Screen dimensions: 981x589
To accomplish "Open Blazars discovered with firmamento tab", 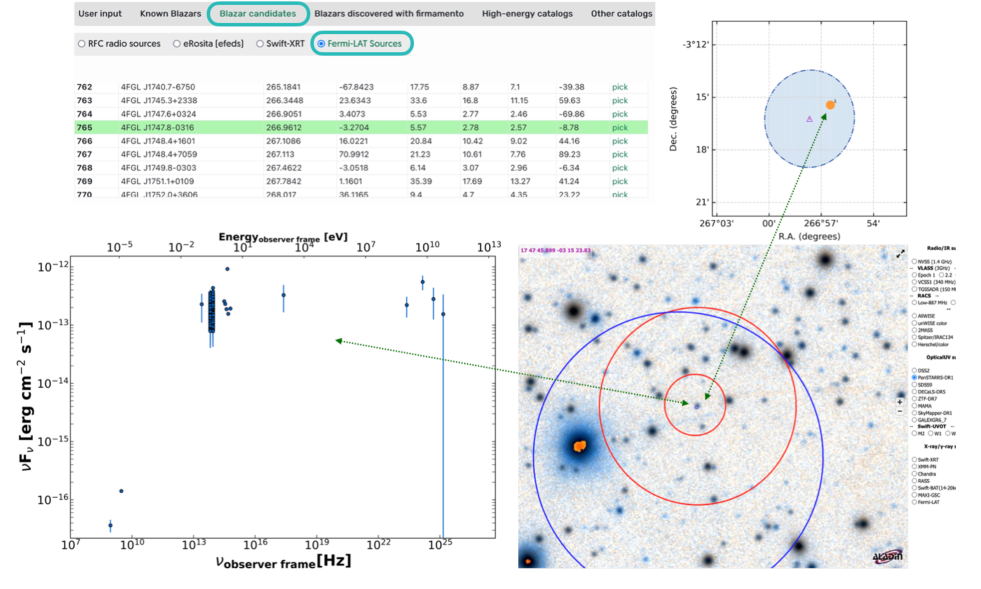I will (389, 14).
